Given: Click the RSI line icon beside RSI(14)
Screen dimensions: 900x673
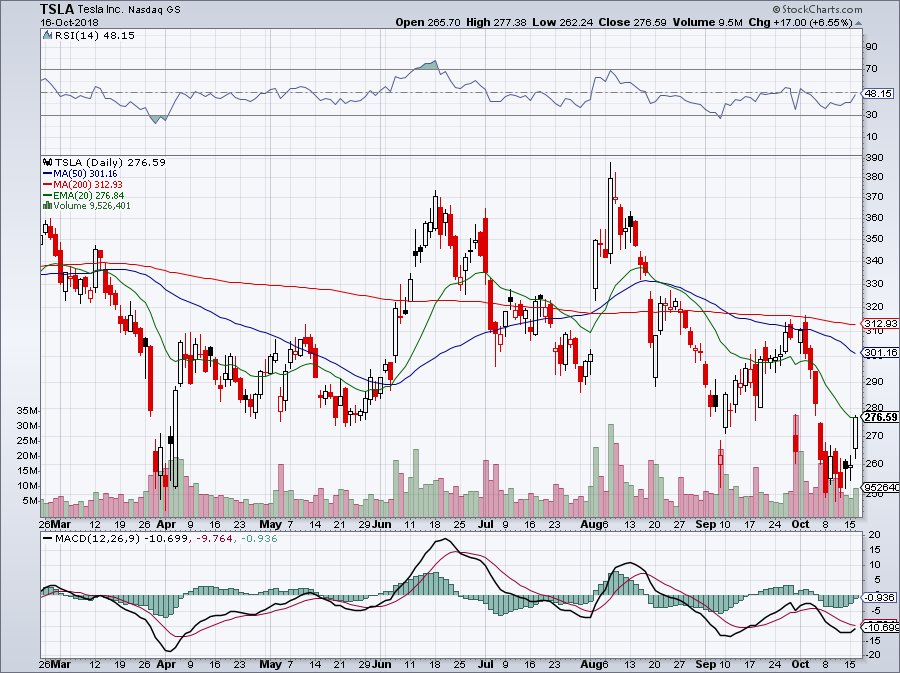Looking at the screenshot, I should pos(48,36).
